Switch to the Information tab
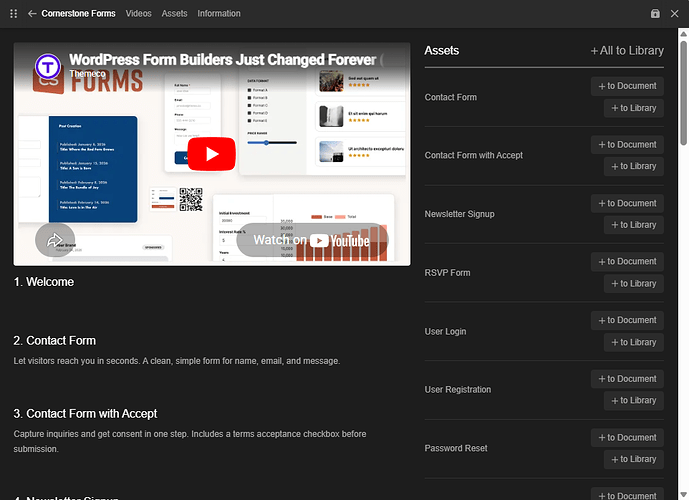Image resolution: width=689 pixels, height=500 pixels. point(219,14)
